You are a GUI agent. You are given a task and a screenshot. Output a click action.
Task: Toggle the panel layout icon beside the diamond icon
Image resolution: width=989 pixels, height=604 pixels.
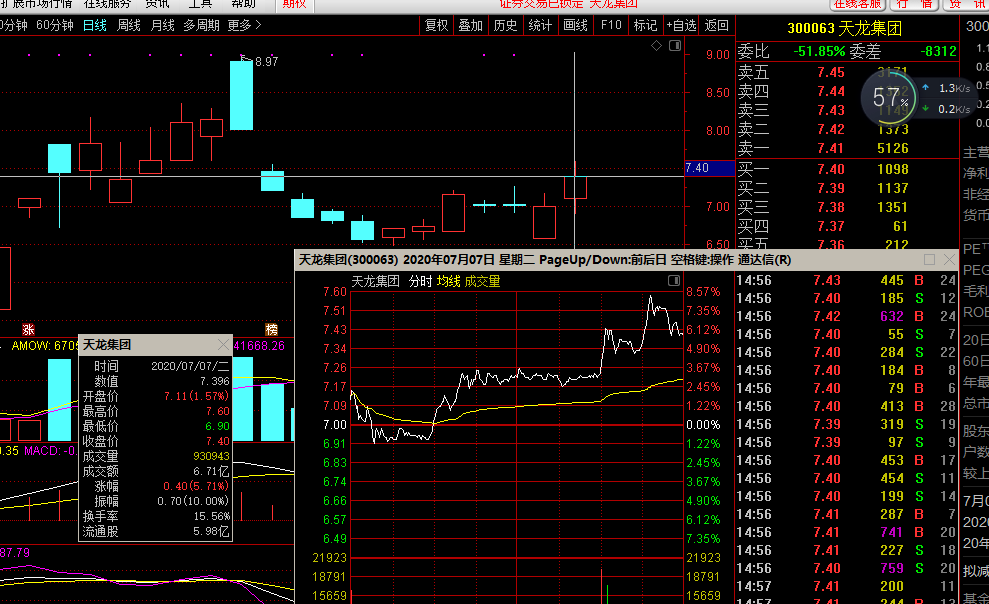click(x=675, y=45)
